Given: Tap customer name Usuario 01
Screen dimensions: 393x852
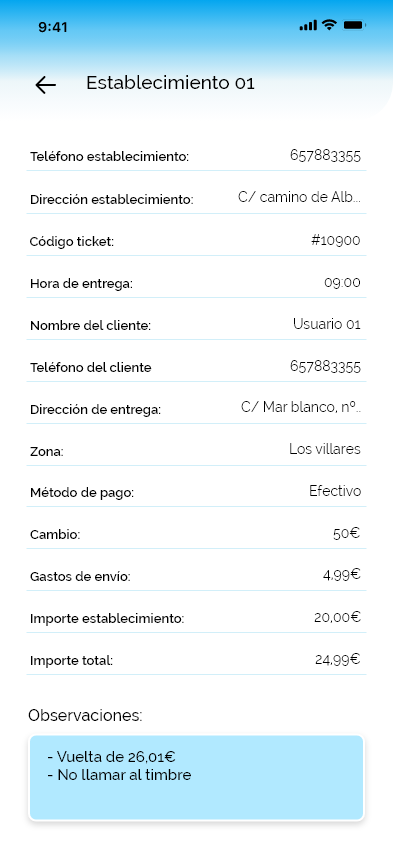Looking at the screenshot, I should [327, 324].
